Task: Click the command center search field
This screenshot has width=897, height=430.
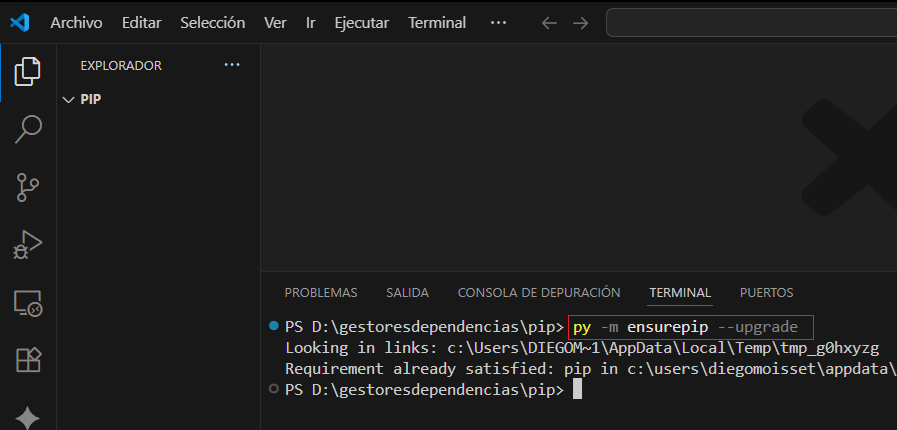Action: [750, 22]
